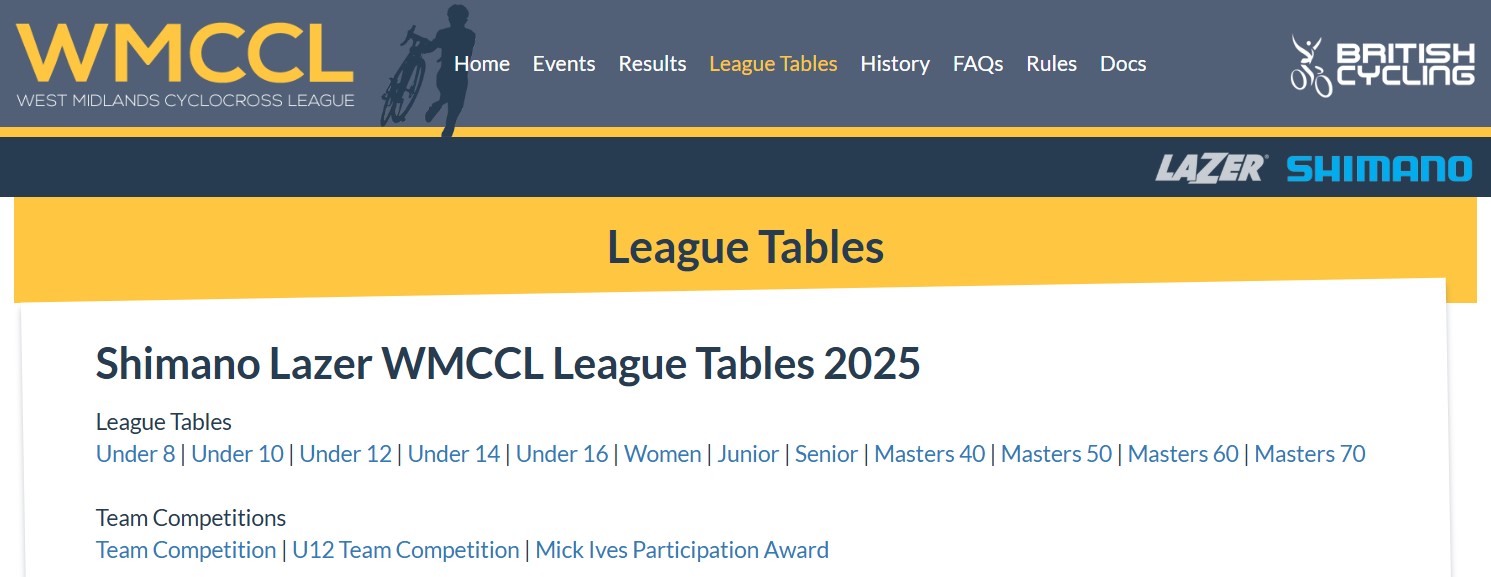The width and height of the screenshot is (1491, 577).
Task: Open the History menu item
Action: coord(895,64)
